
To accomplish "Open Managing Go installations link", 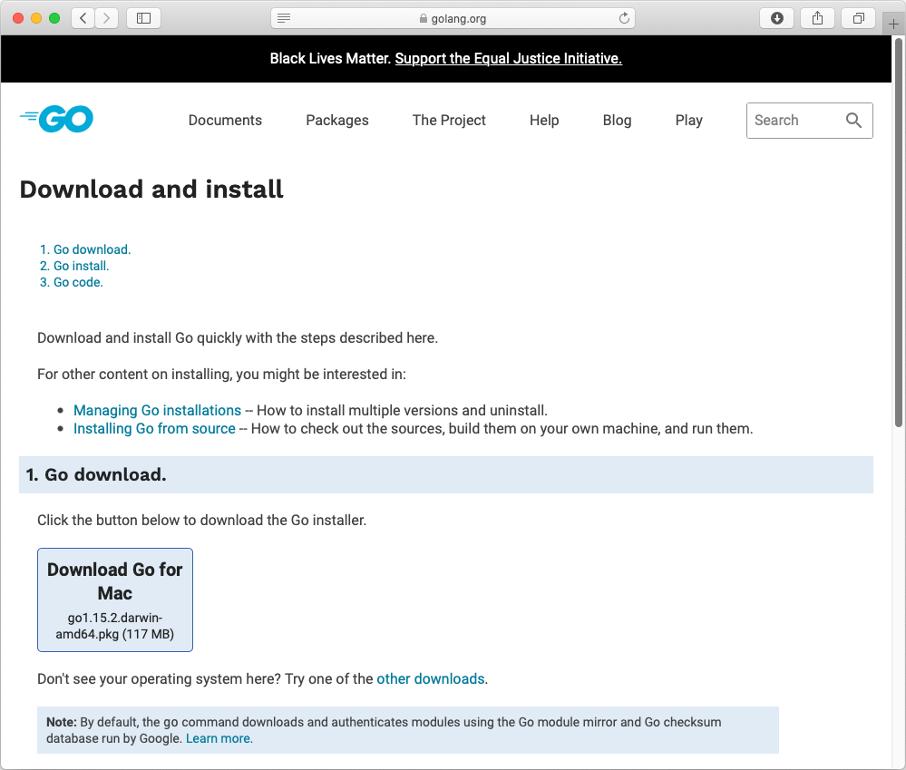I will pyautogui.click(x=157, y=410).
